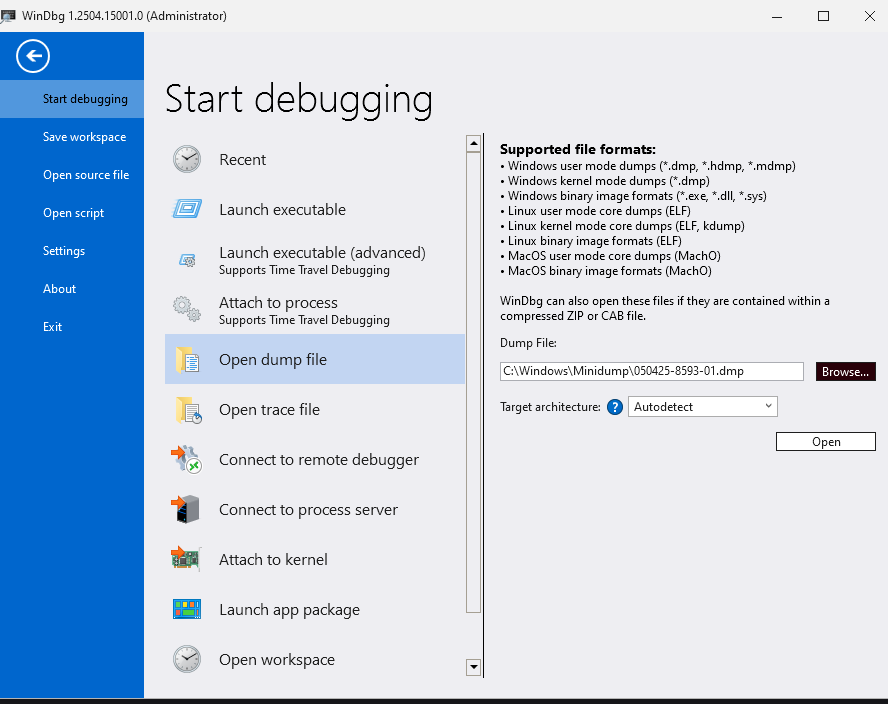The image size is (888, 704).
Task: Open About from the sidebar
Action: [72, 289]
